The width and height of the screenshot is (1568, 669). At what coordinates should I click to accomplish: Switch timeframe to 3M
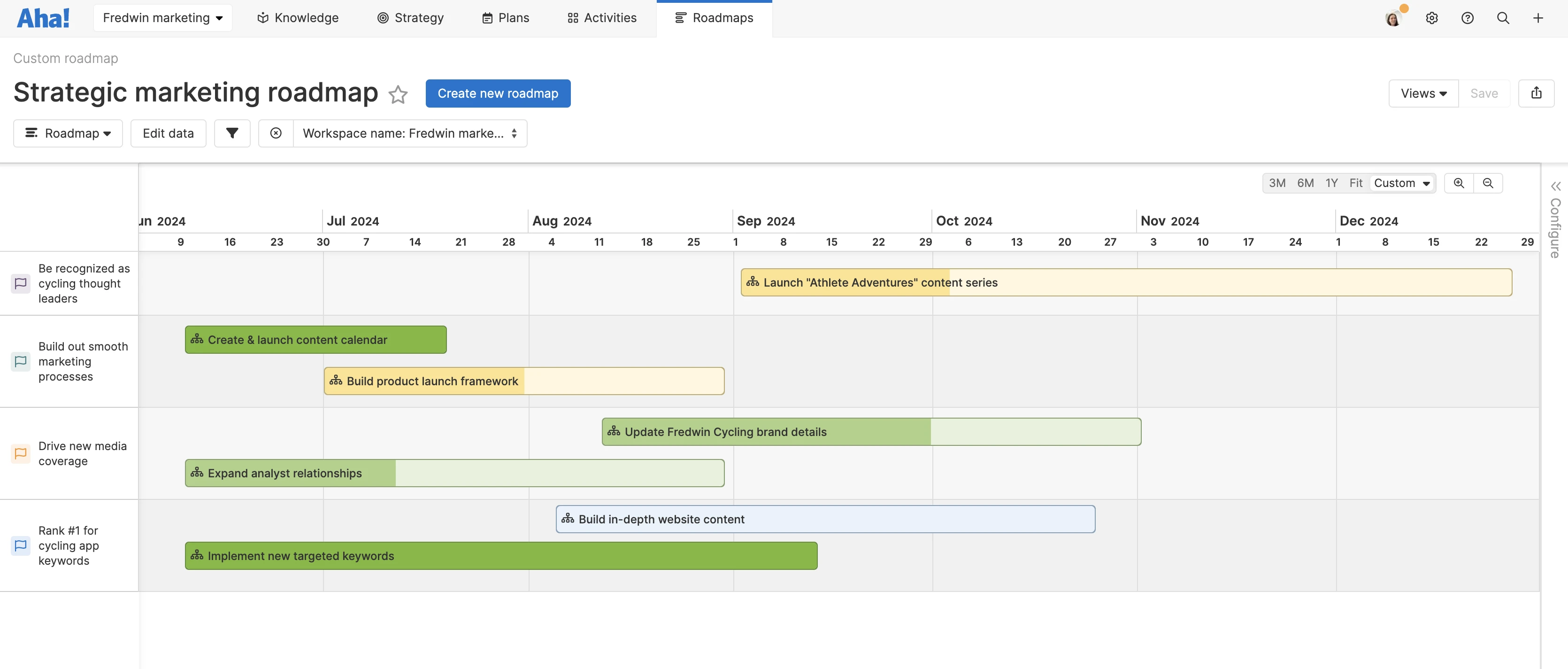[x=1277, y=183]
